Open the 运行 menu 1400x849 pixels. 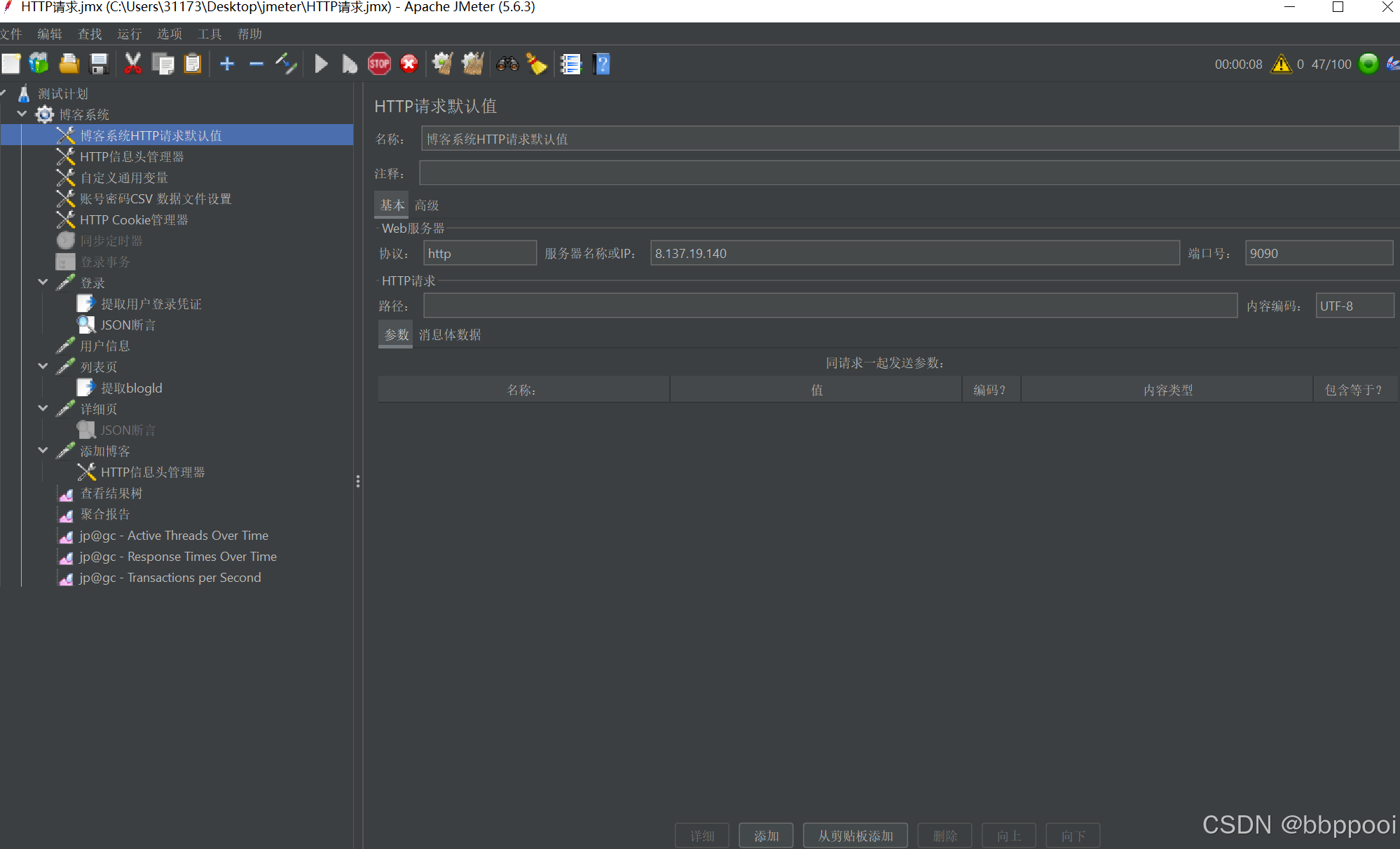coord(129,34)
